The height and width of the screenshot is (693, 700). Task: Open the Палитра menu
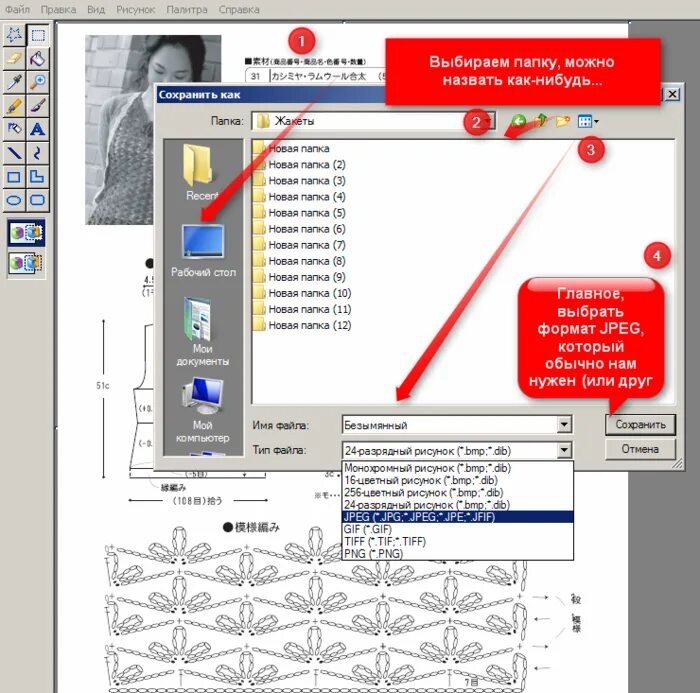tap(187, 9)
